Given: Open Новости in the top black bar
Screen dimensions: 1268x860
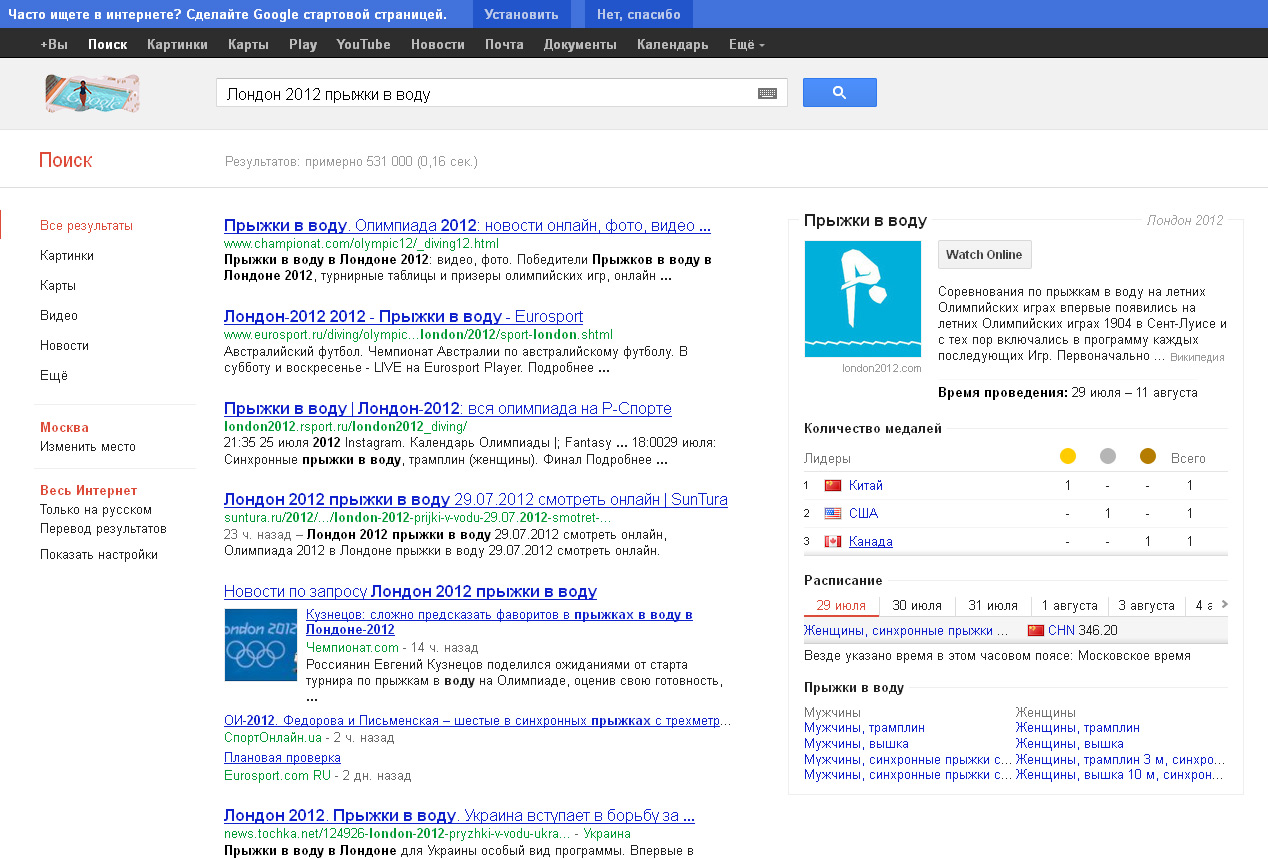Looking at the screenshot, I should pos(438,44).
